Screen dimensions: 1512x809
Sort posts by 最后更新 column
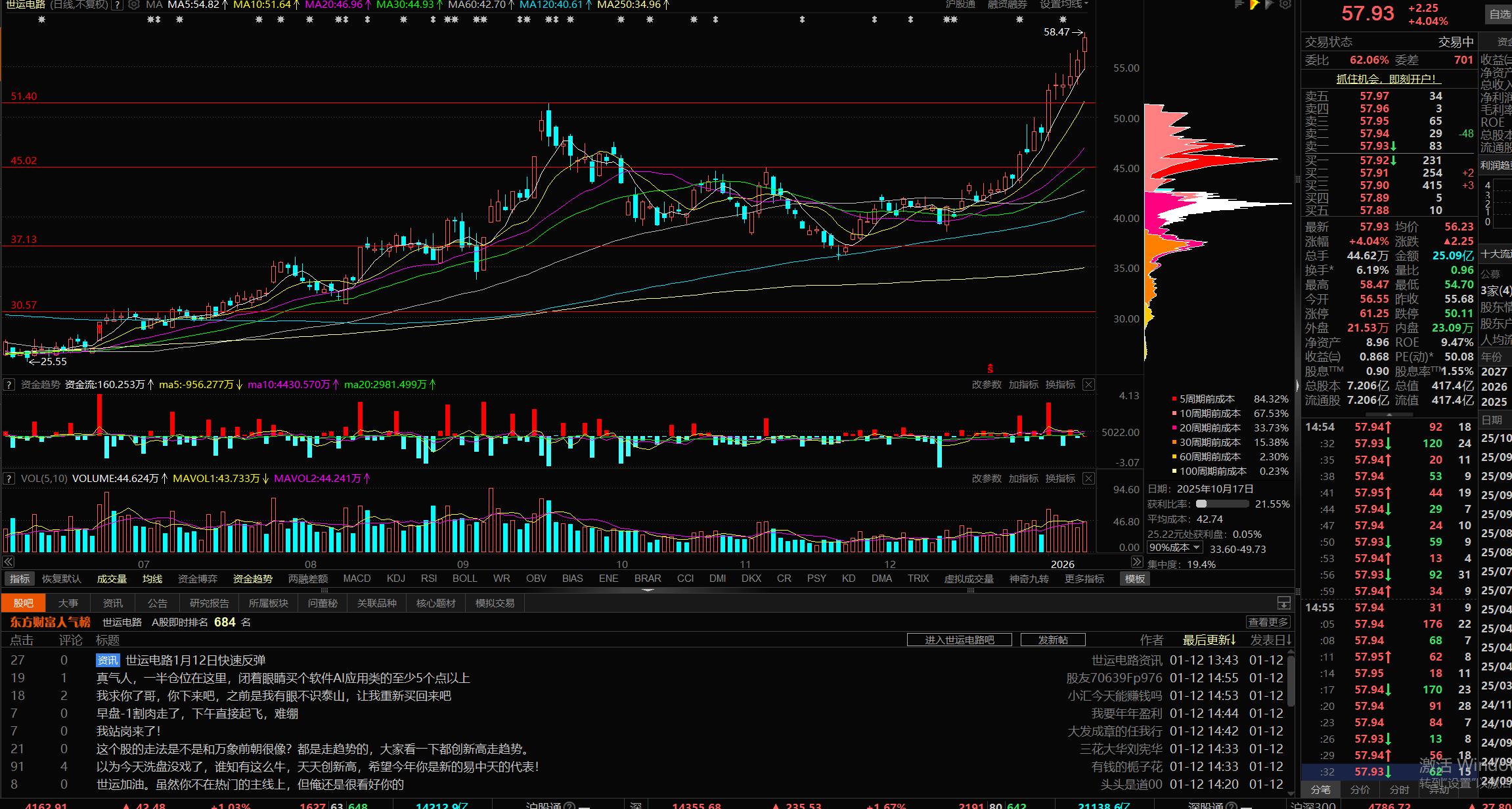click(1209, 640)
